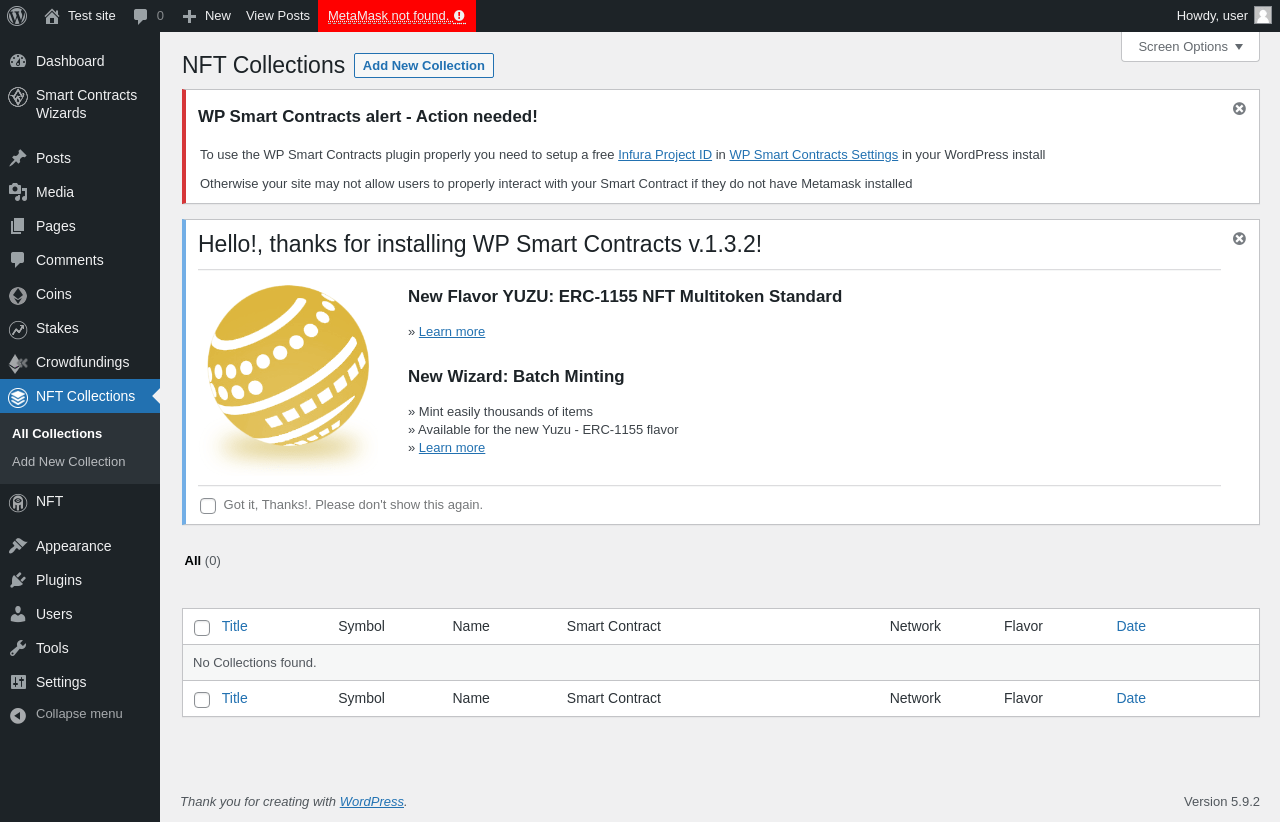Viewport: 1280px width, 822px height.
Task: Click the WordPress logo icon in admin bar
Action: (17, 16)
